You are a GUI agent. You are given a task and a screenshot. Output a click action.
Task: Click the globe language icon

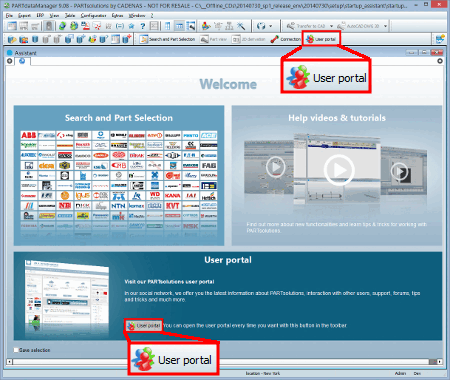pos(261,26)
